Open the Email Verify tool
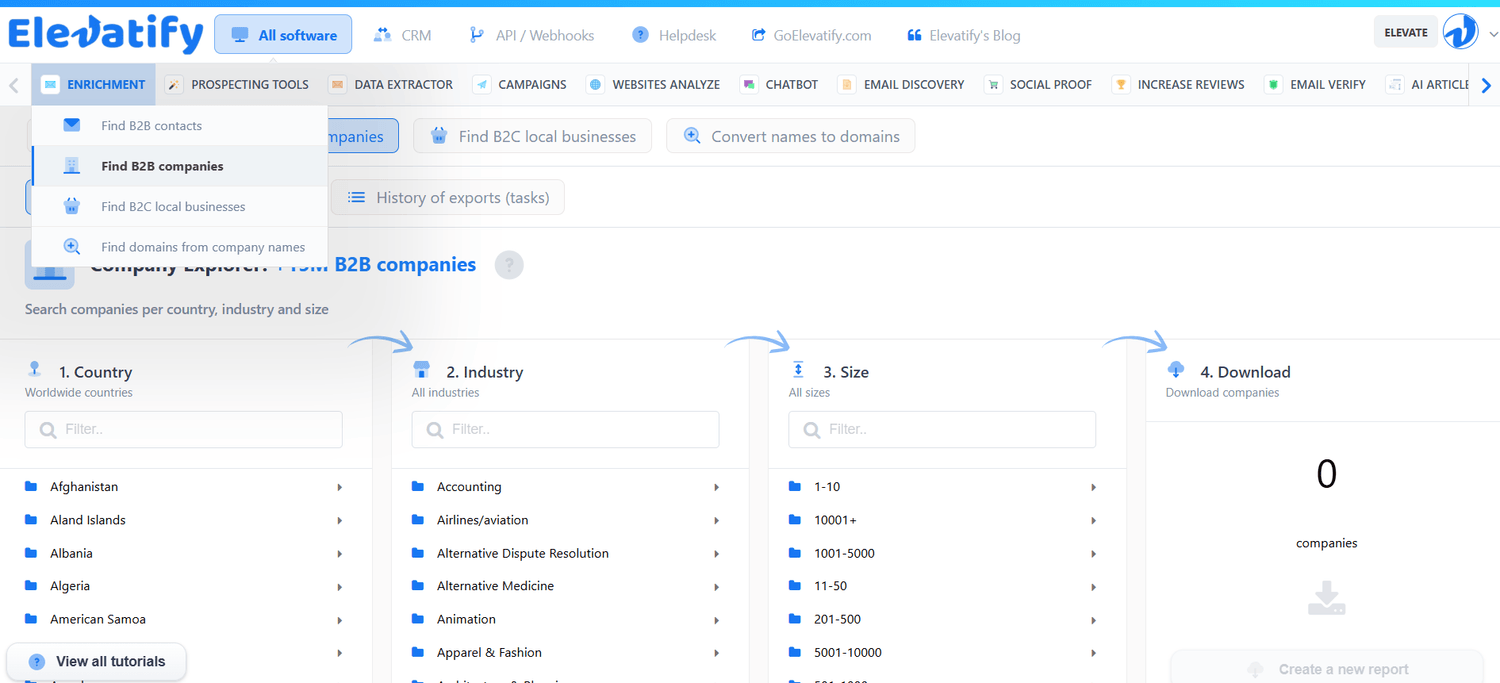1500x683 pixels. (1315, 85)
